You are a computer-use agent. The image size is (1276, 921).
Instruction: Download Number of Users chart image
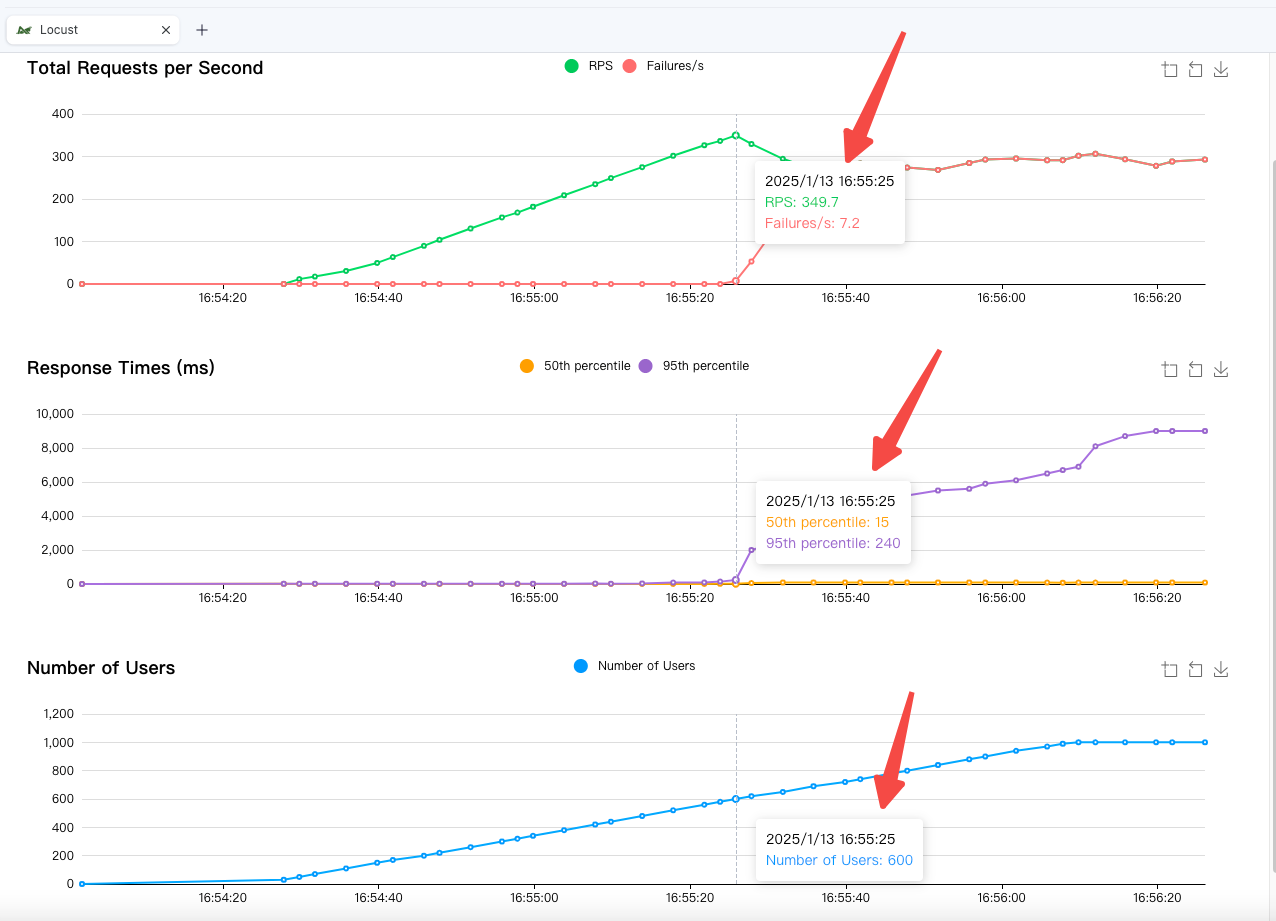coord(1220,670)
